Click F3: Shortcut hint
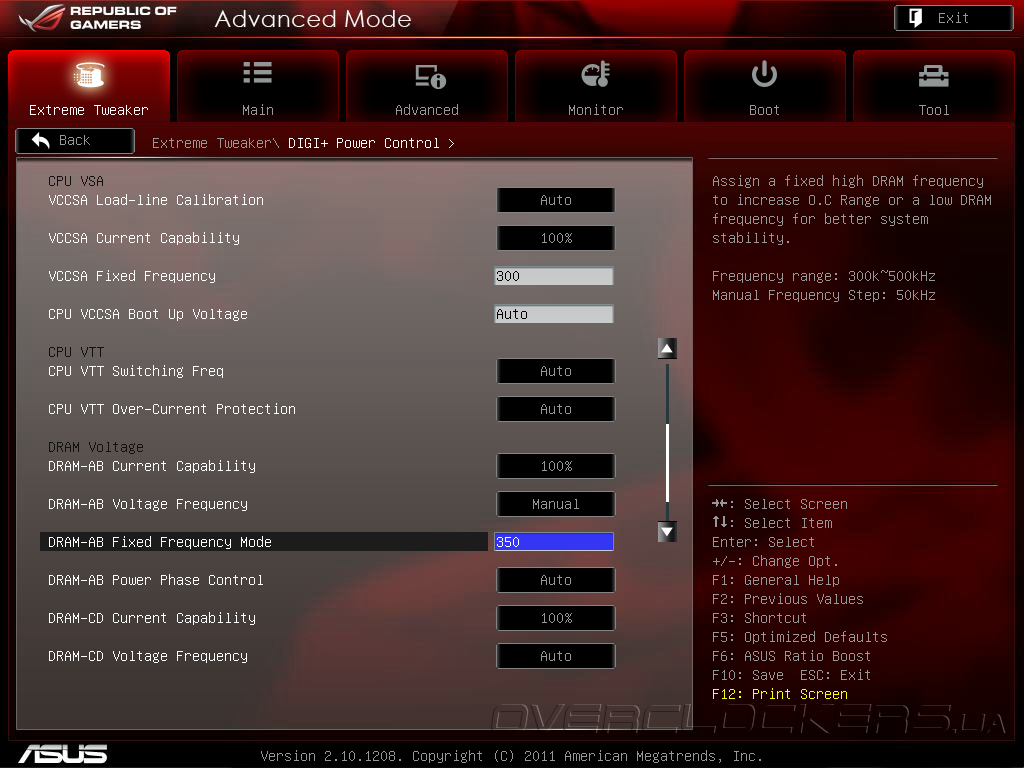This screenshot has width=1024, height=768. [760, 618]
